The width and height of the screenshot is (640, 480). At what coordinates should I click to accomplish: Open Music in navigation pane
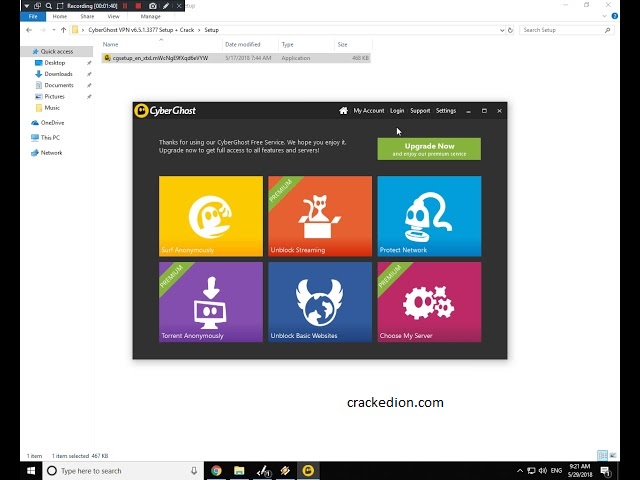tap(52, 108)
